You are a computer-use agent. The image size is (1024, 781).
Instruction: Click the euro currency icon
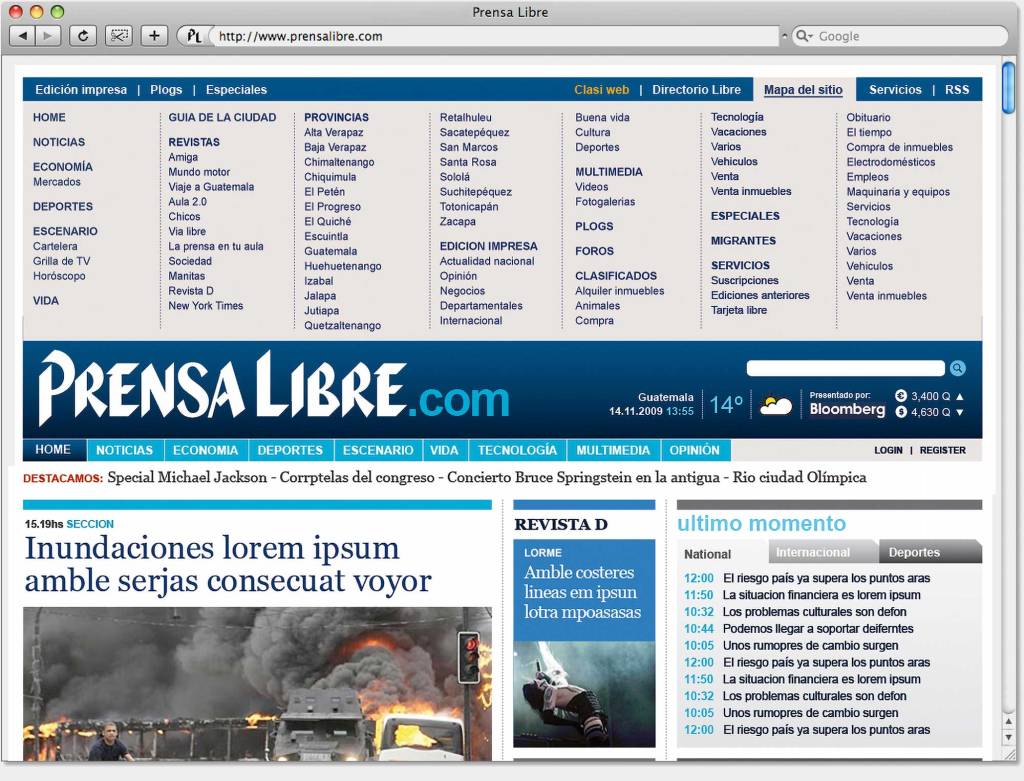[x=900, y=396]
